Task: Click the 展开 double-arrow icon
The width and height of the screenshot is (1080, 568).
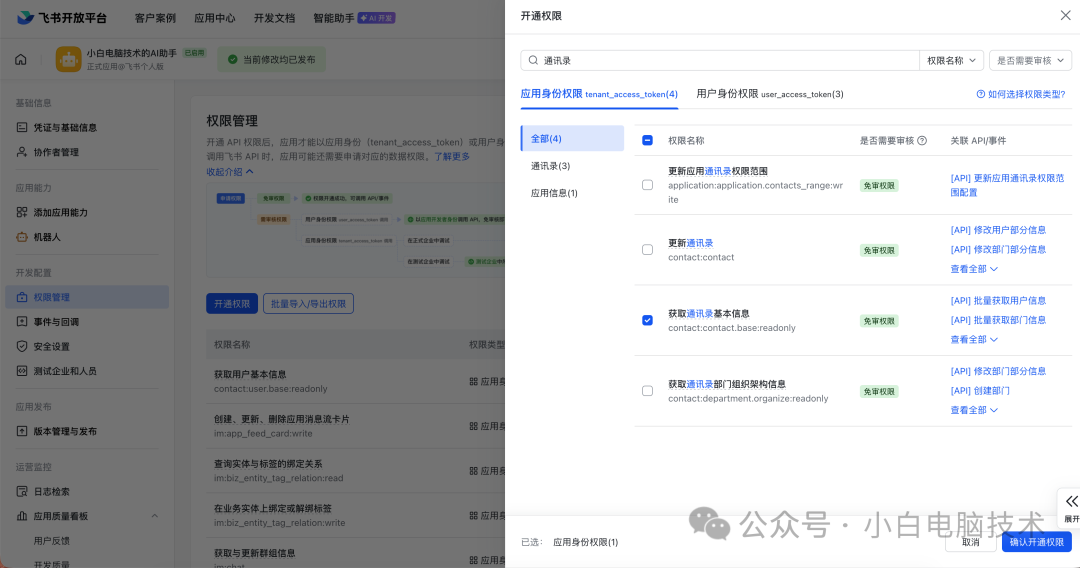Action: click(1071, 501)
